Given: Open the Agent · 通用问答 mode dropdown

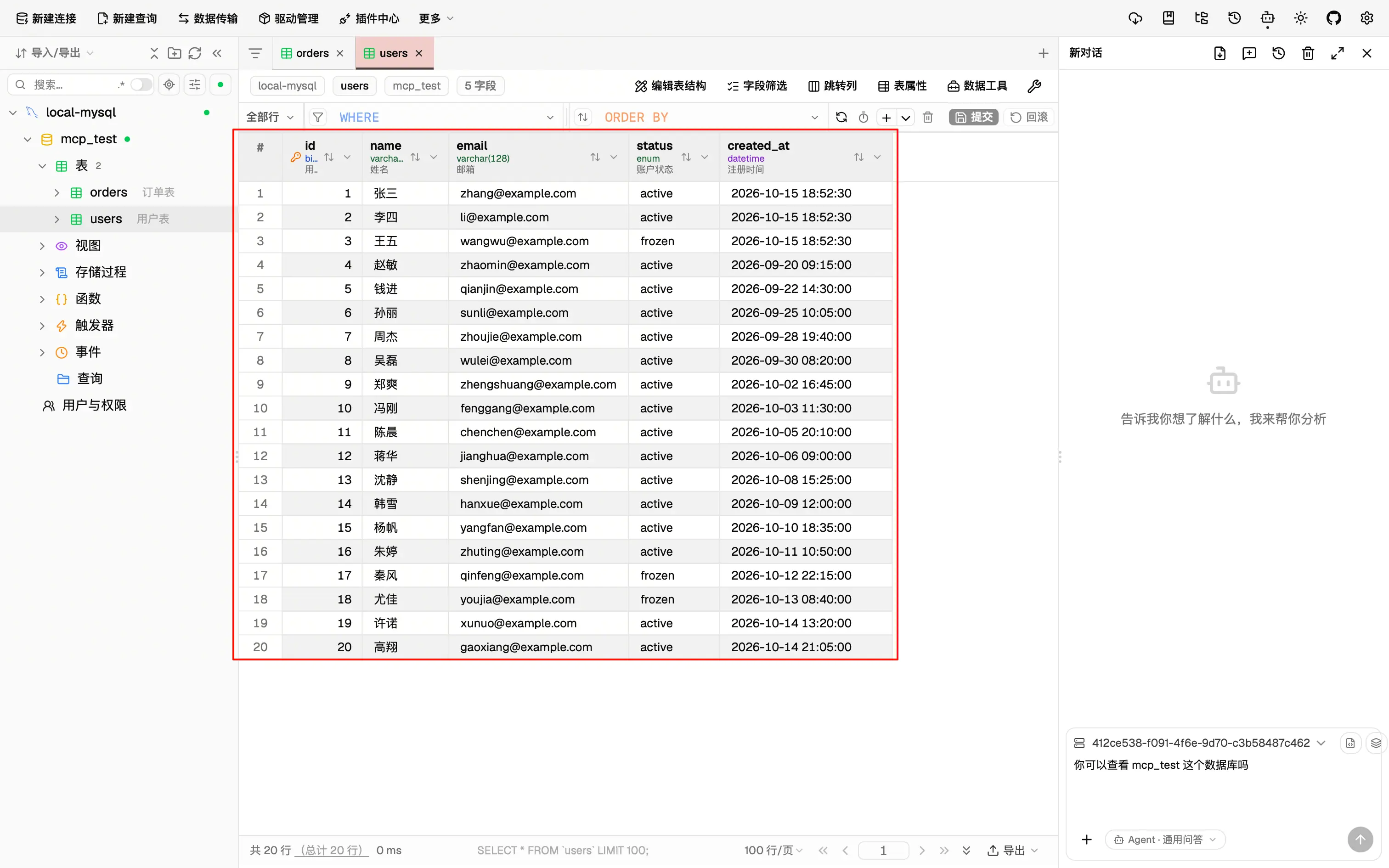Looking at the screenshot, I should (x=1164, y=840).
